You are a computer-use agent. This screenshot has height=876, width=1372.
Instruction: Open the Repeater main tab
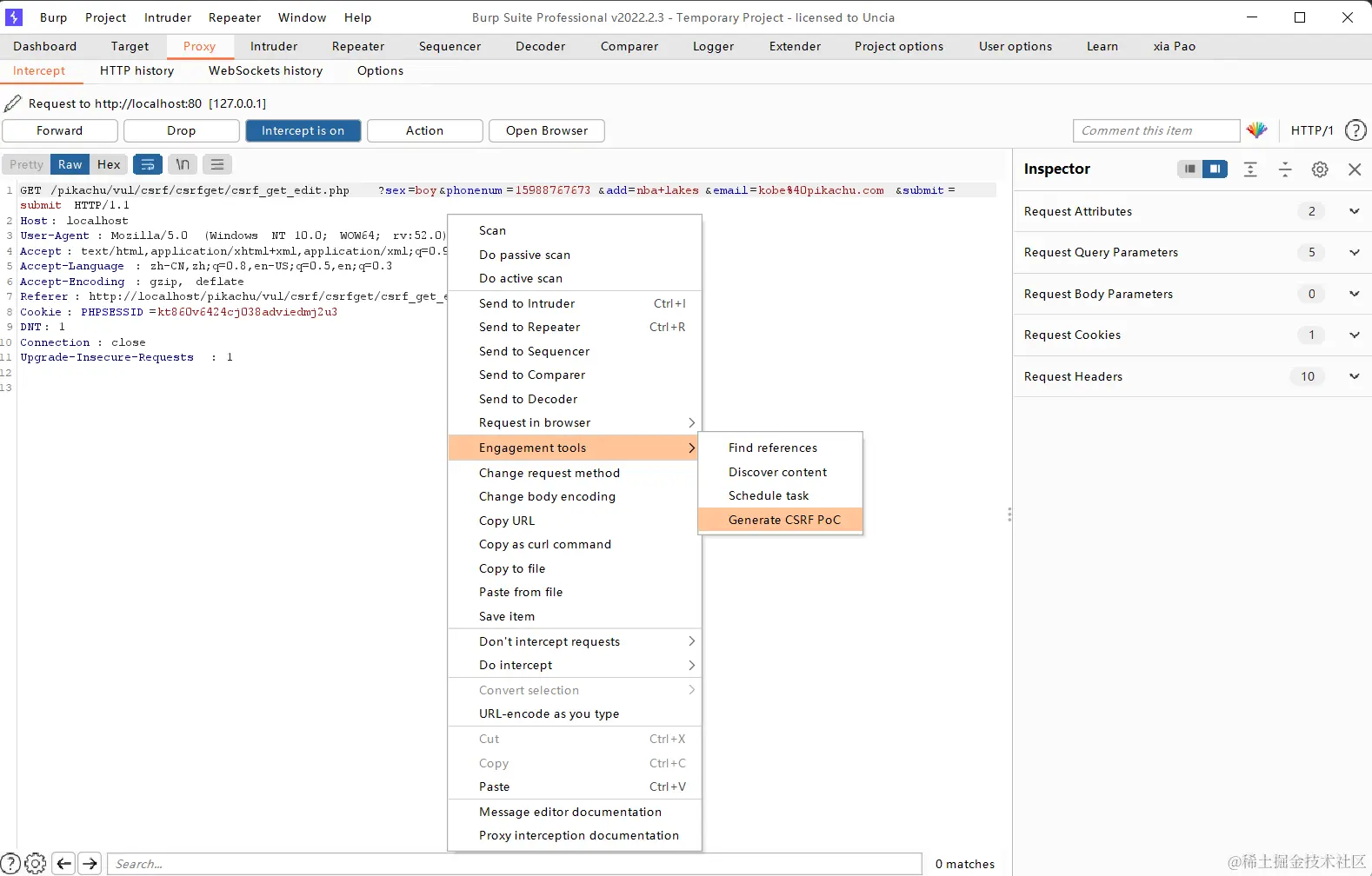[x=358, y=46]
